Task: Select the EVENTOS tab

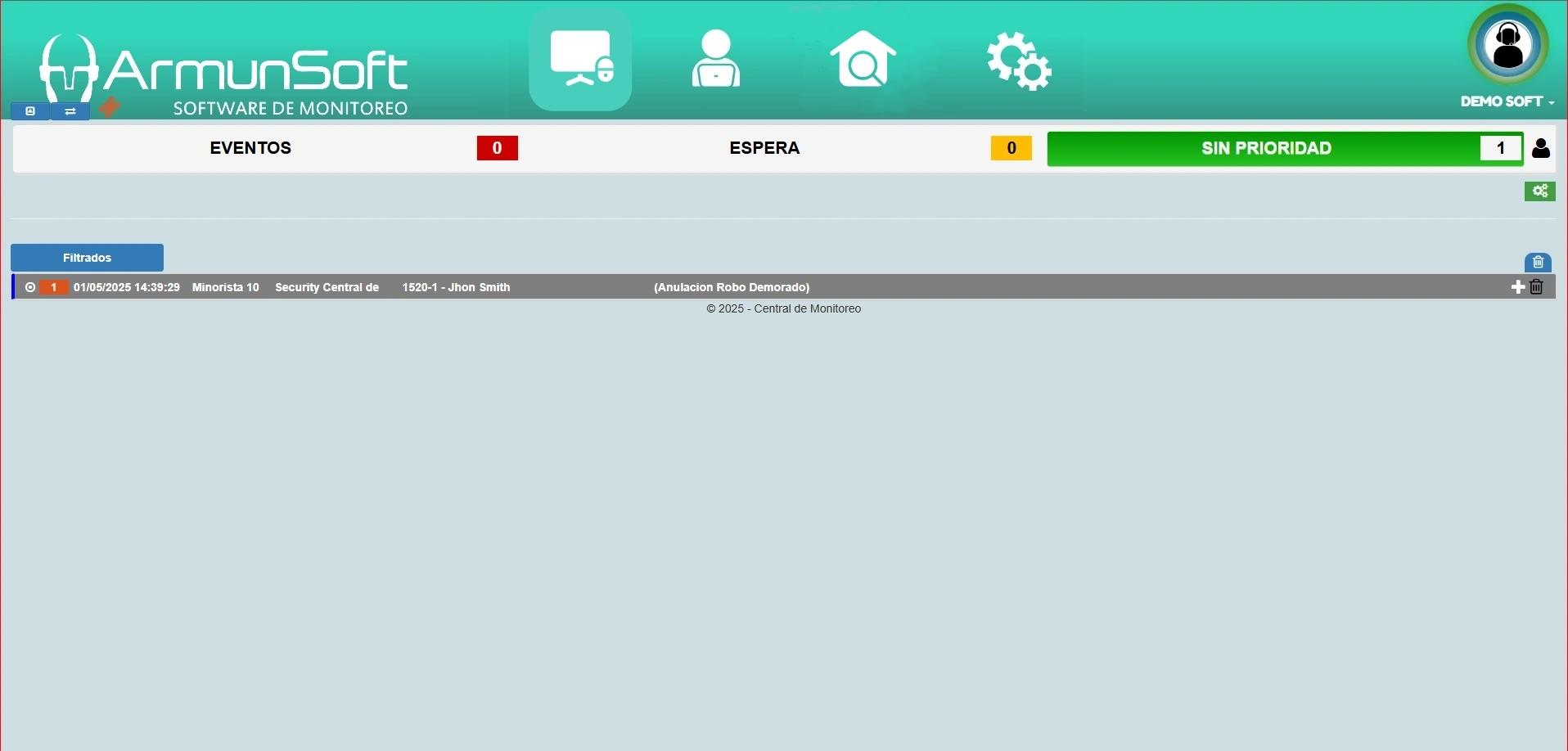Action: (x=250, y=148)
